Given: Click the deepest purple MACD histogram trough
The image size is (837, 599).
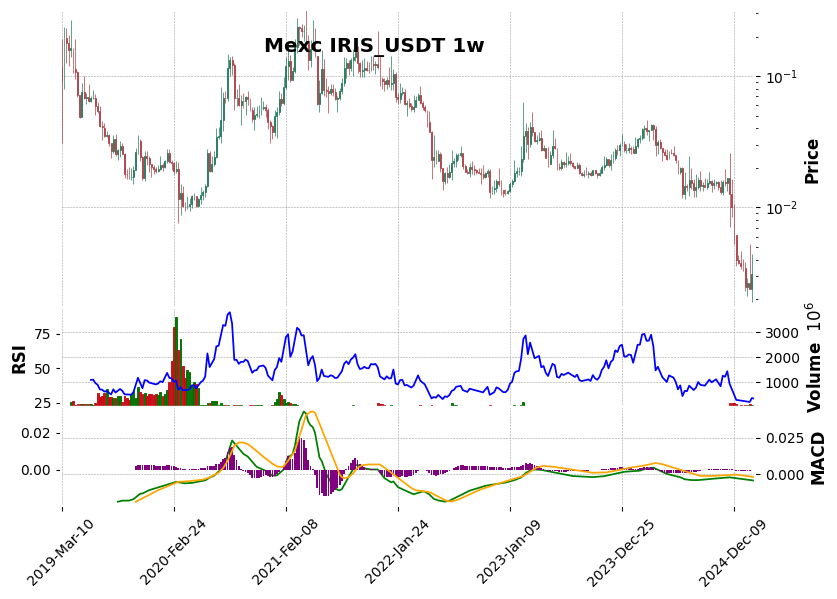Looking at the screenshot, I should tap(326, 483).
